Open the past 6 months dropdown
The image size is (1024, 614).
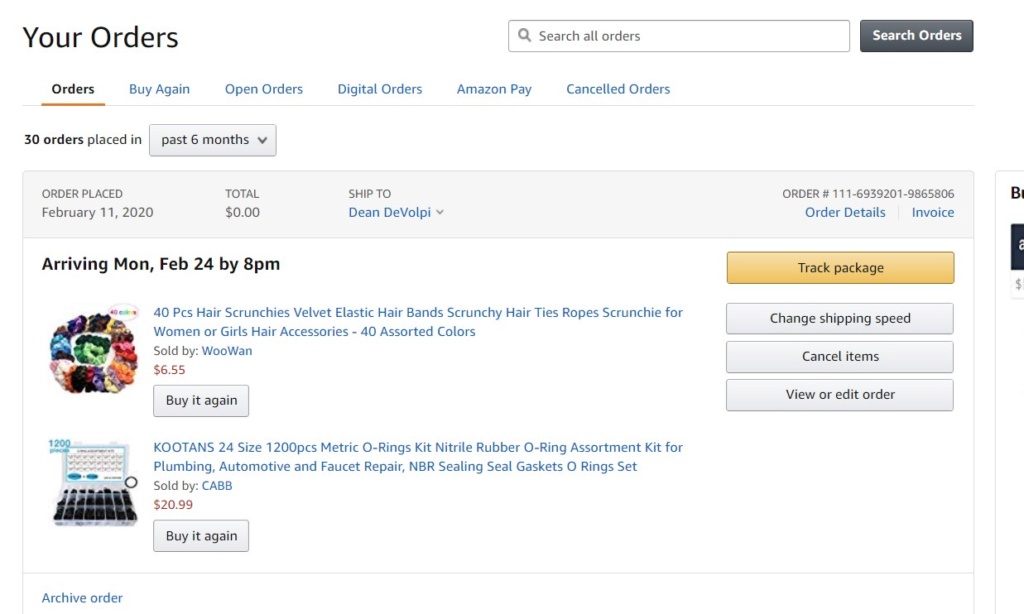(213, 140)
